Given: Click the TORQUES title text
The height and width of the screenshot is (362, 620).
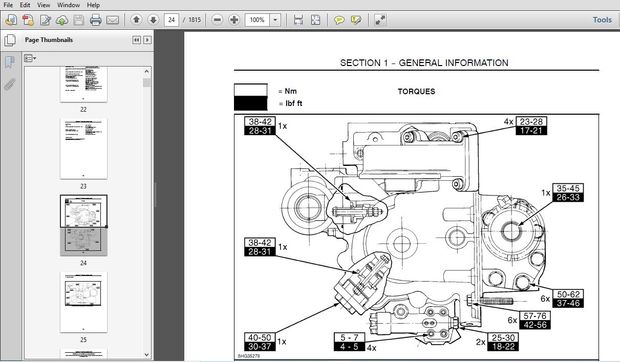Looking at the screenshot, I should 416,91.
